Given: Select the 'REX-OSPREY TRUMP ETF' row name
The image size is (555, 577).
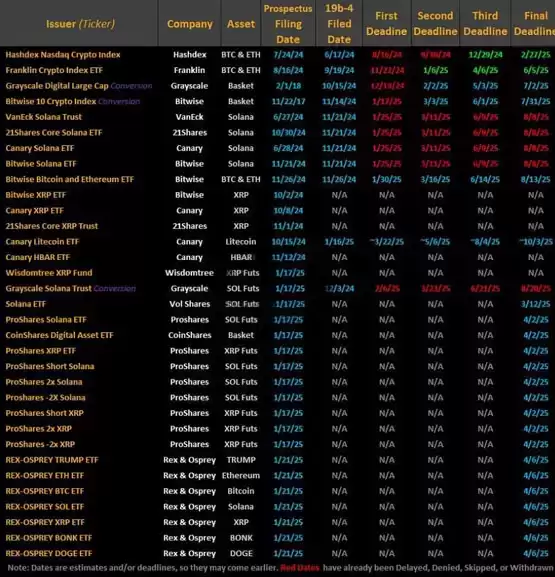Looking at the screenshot, I should 52,460.
